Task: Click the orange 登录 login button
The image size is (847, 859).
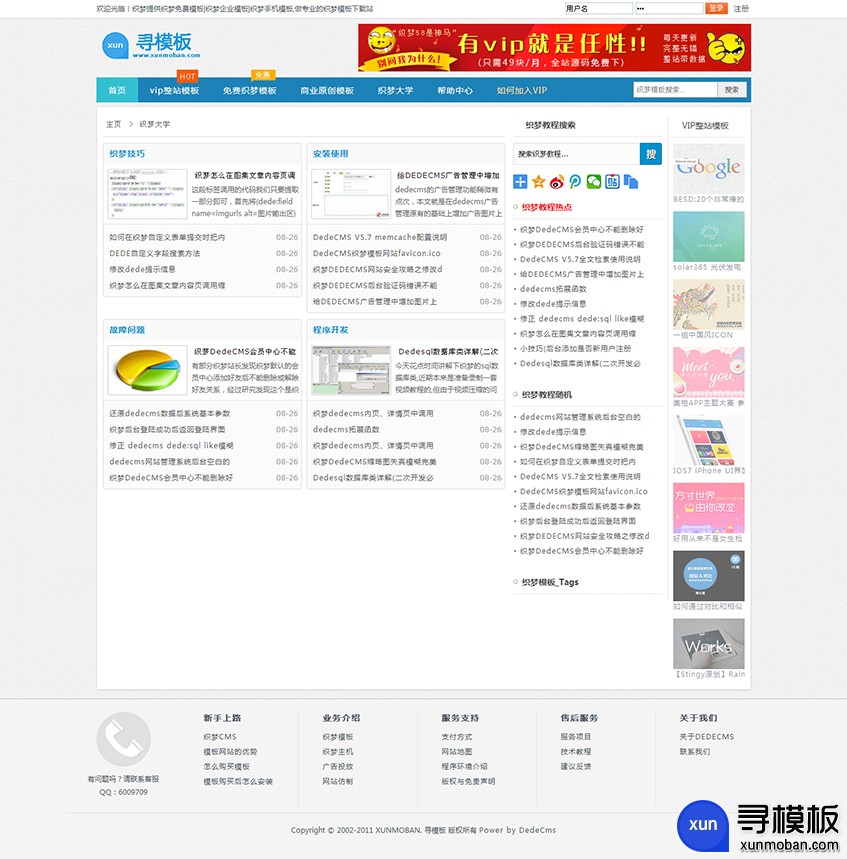Action: (x=716, y=8)
